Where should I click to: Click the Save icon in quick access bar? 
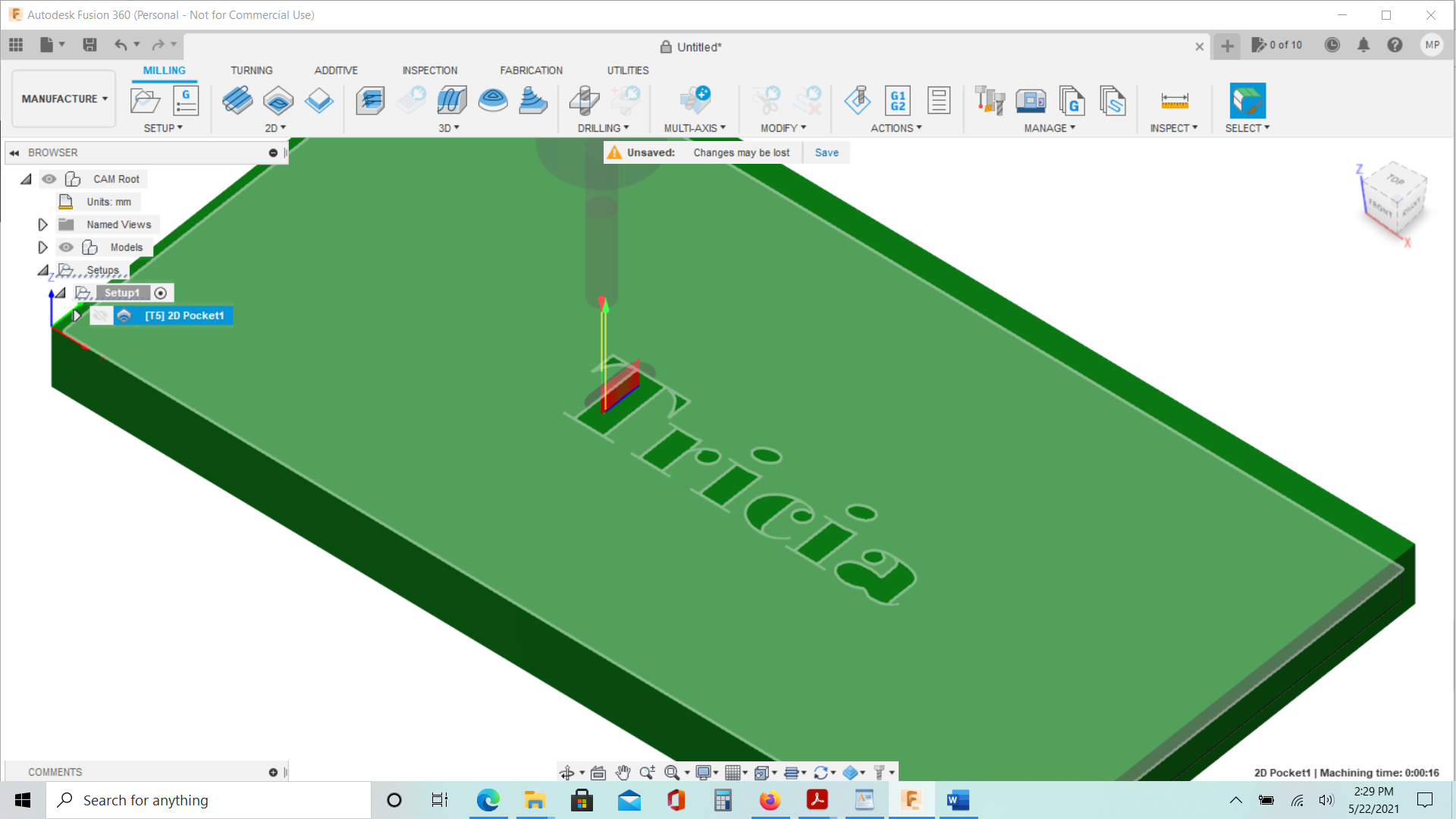tap(89, 45)
